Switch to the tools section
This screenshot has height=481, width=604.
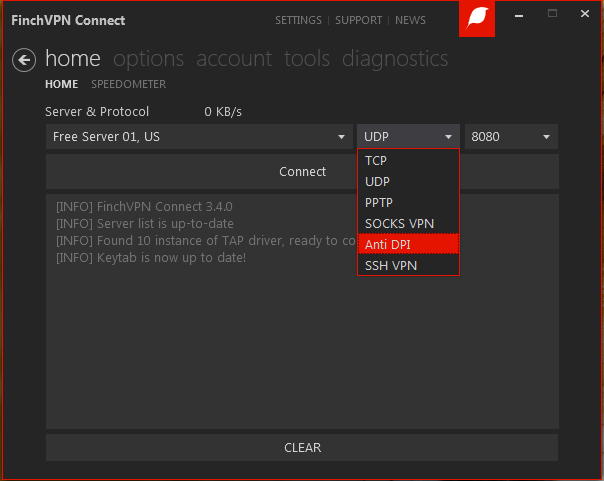coord(307,59)
